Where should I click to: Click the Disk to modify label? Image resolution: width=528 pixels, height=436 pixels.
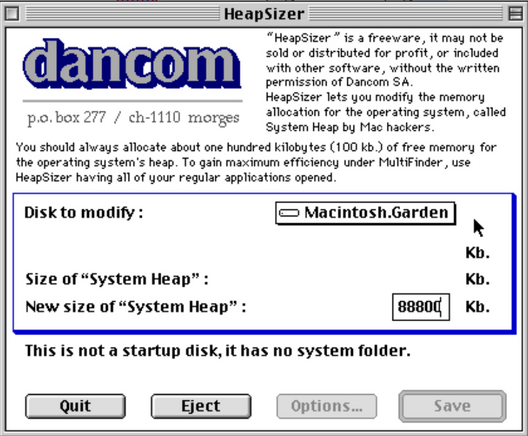click(x=84, y=212)
